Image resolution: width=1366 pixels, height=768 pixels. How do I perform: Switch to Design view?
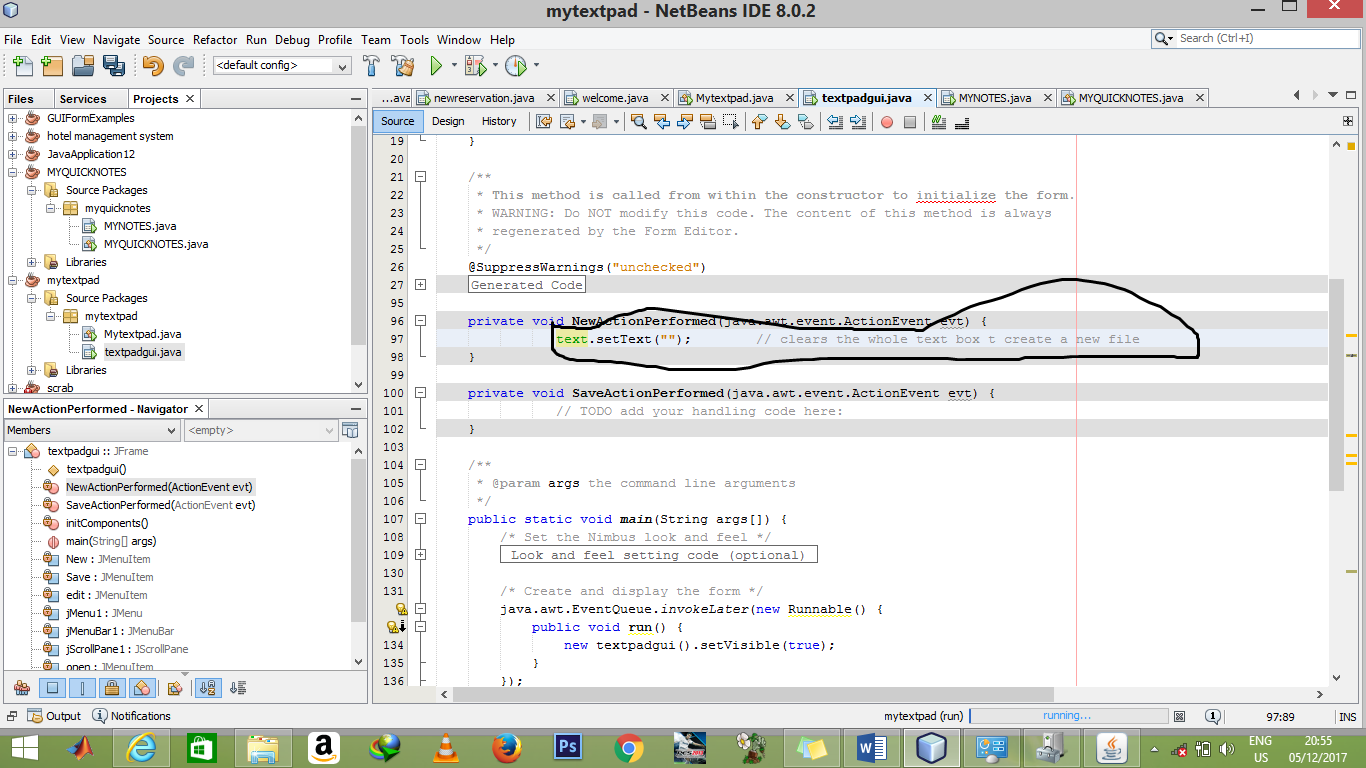point(448,121)
